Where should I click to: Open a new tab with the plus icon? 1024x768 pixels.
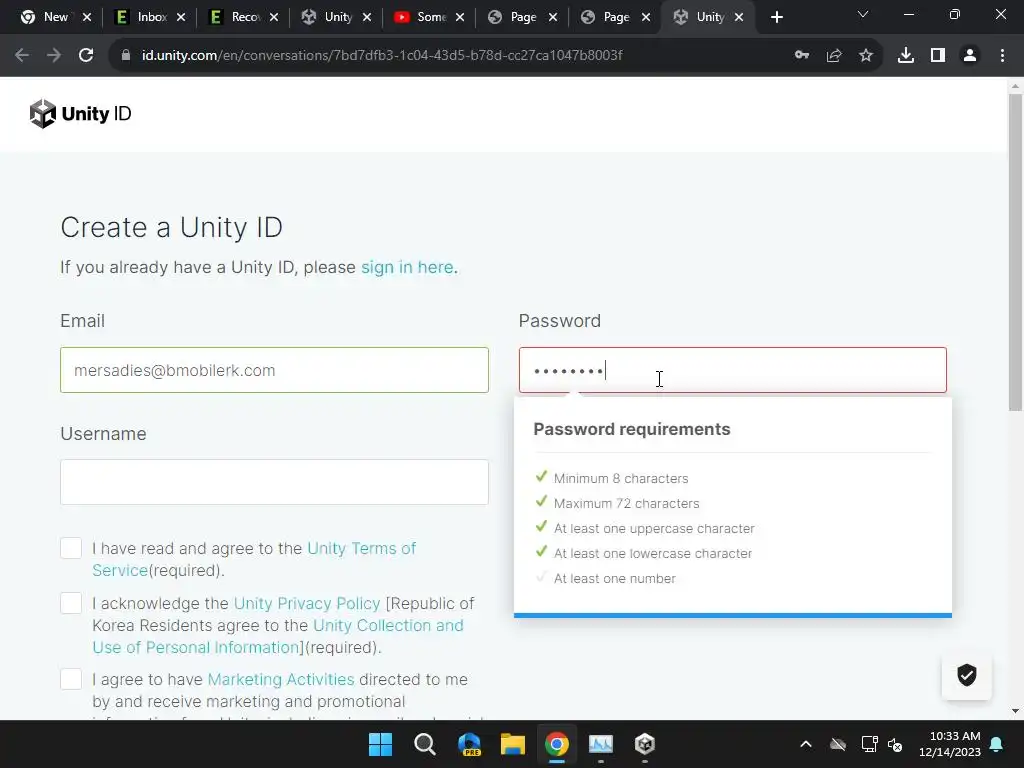776,17
